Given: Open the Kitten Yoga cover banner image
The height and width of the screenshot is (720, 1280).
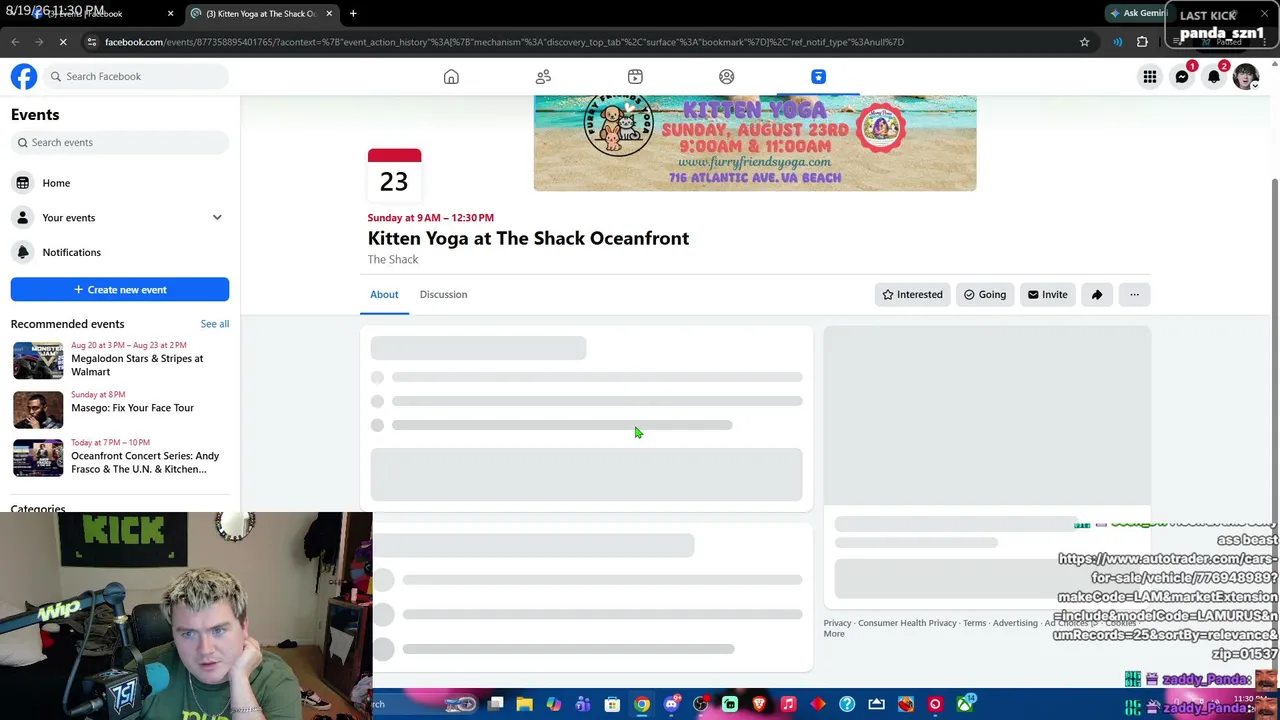Looking at the screenshot, I should tap(755, 143).
